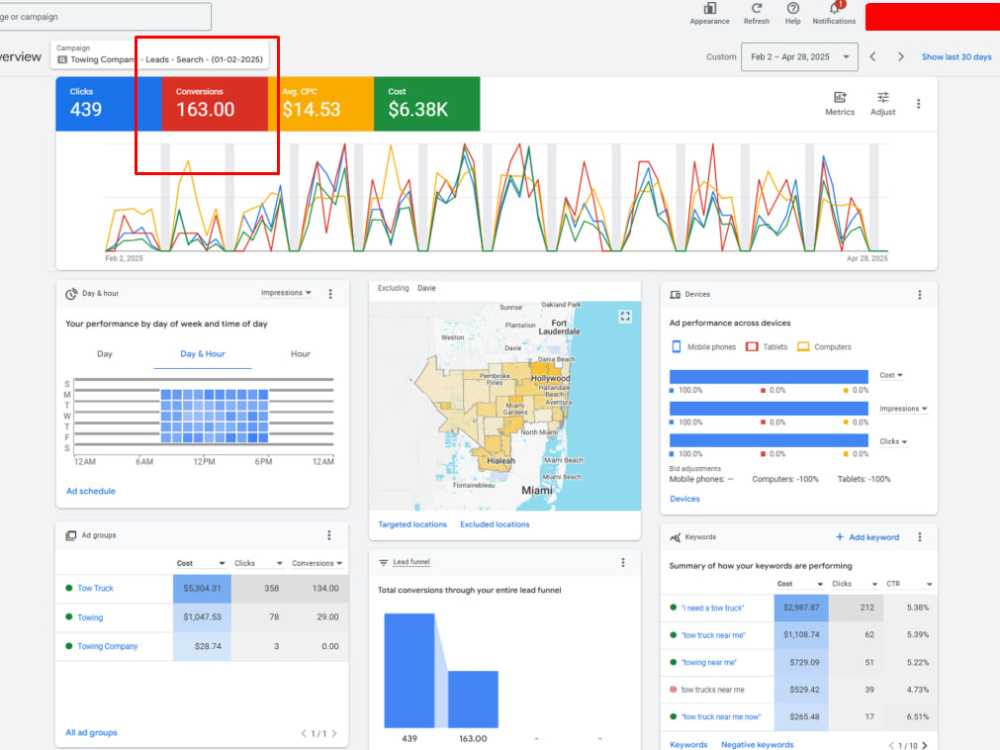The height and width of the screenshot is (750, 1000).
Task: Switch to the Hour tab
Action: pyautogui.click(x=300, y=354)
